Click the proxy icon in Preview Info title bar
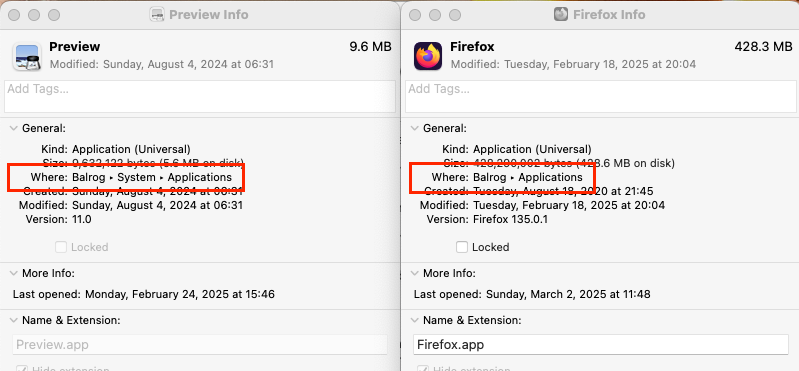This screenshot has width=799, height=371. point(157,15)
